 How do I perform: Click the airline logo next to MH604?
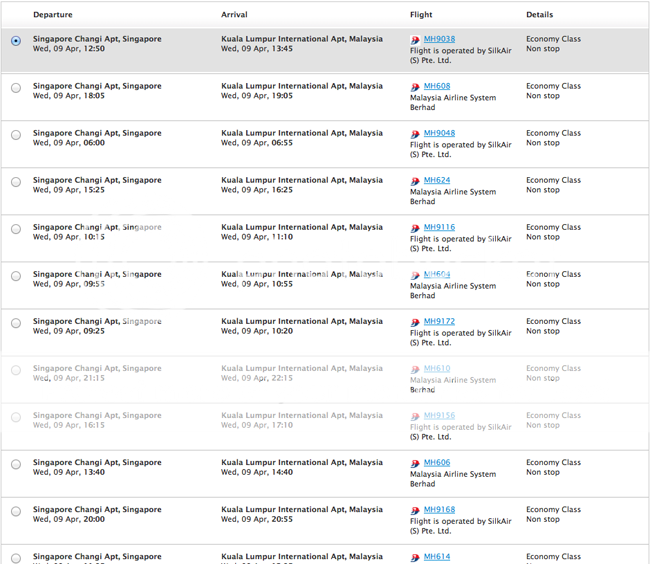[x=415, y=275]
